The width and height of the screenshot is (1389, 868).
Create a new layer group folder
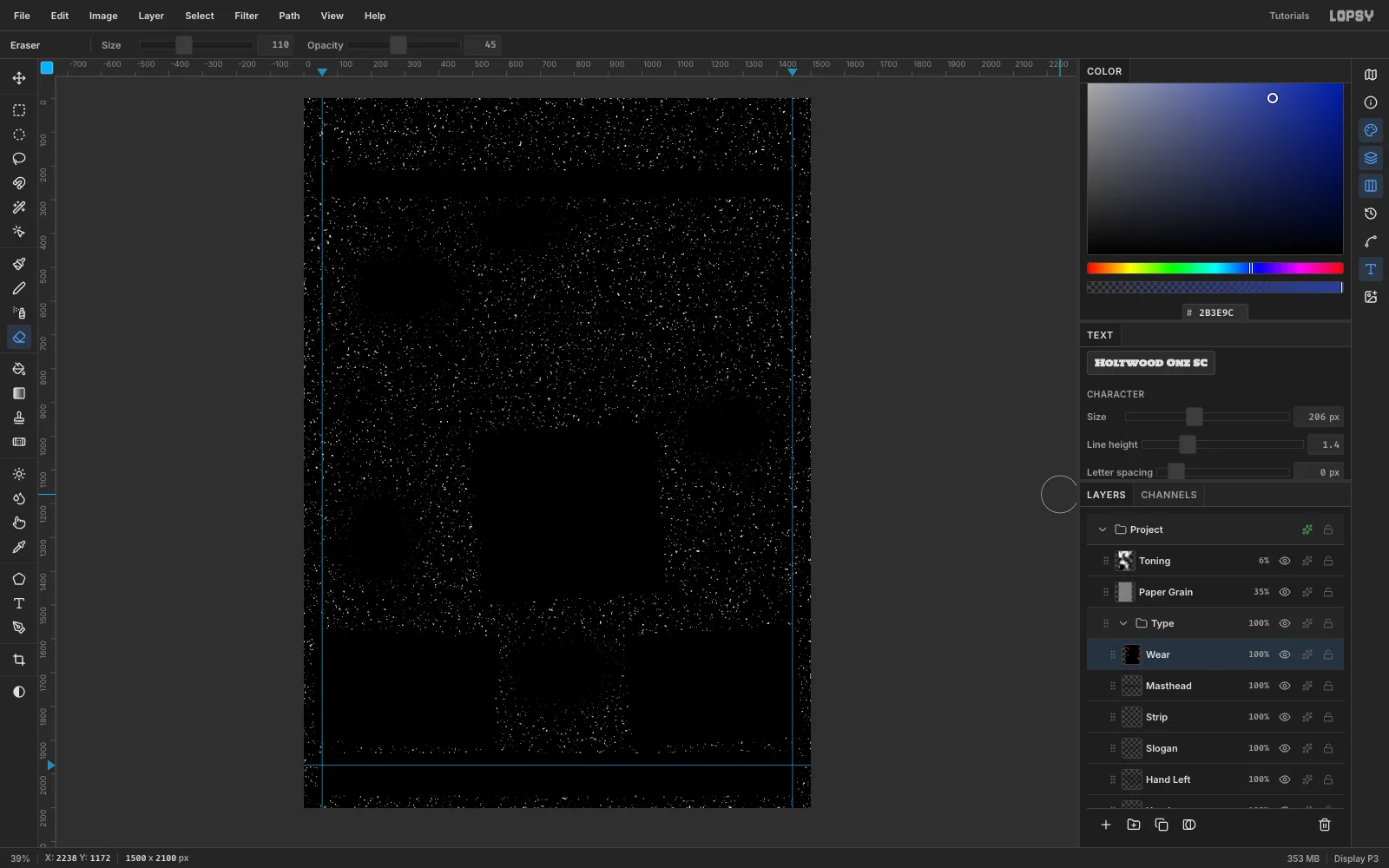tap(1134, 825)
